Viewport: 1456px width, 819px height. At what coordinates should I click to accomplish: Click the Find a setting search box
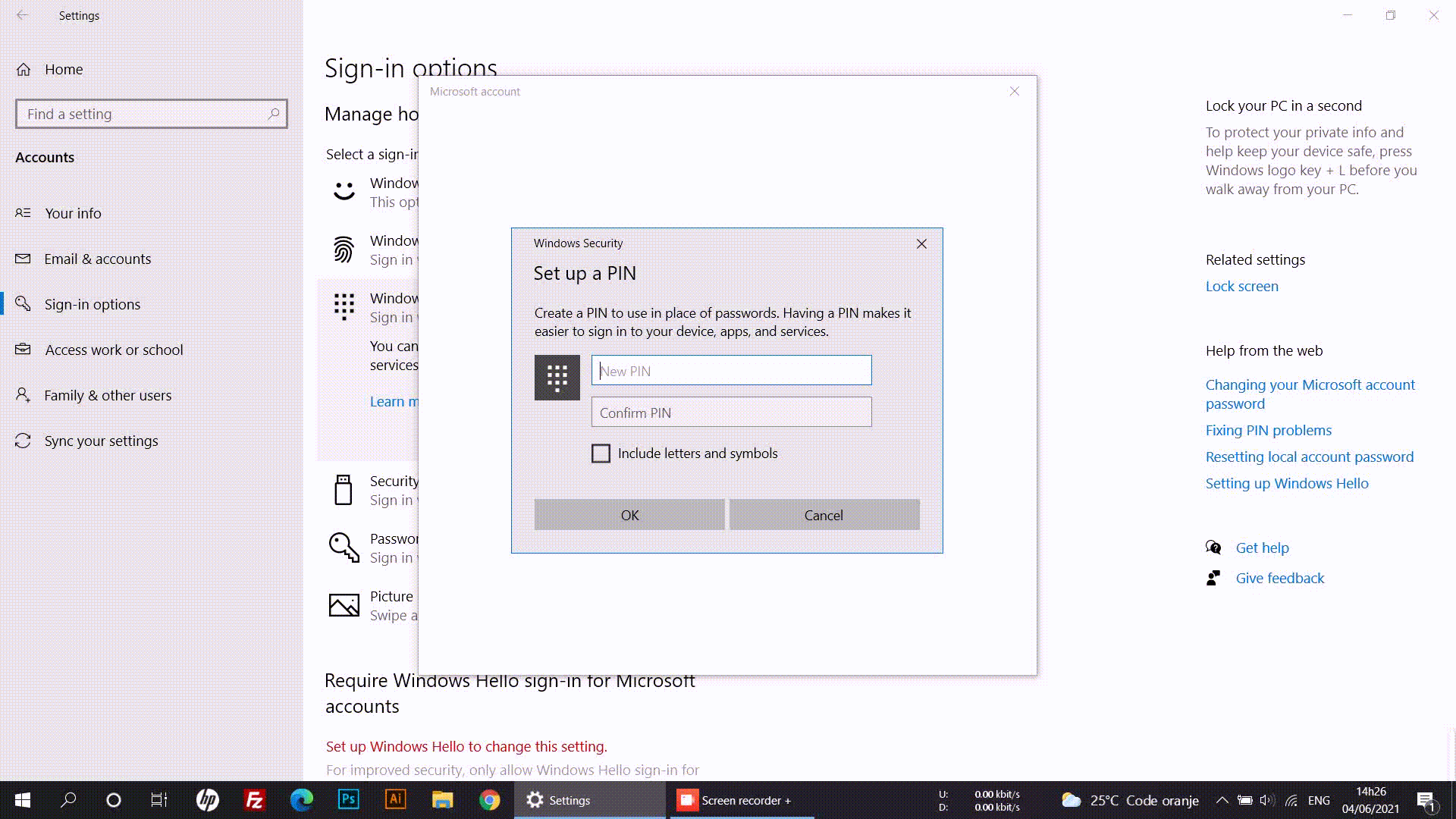pyautogui.click(x=151, y=113)
